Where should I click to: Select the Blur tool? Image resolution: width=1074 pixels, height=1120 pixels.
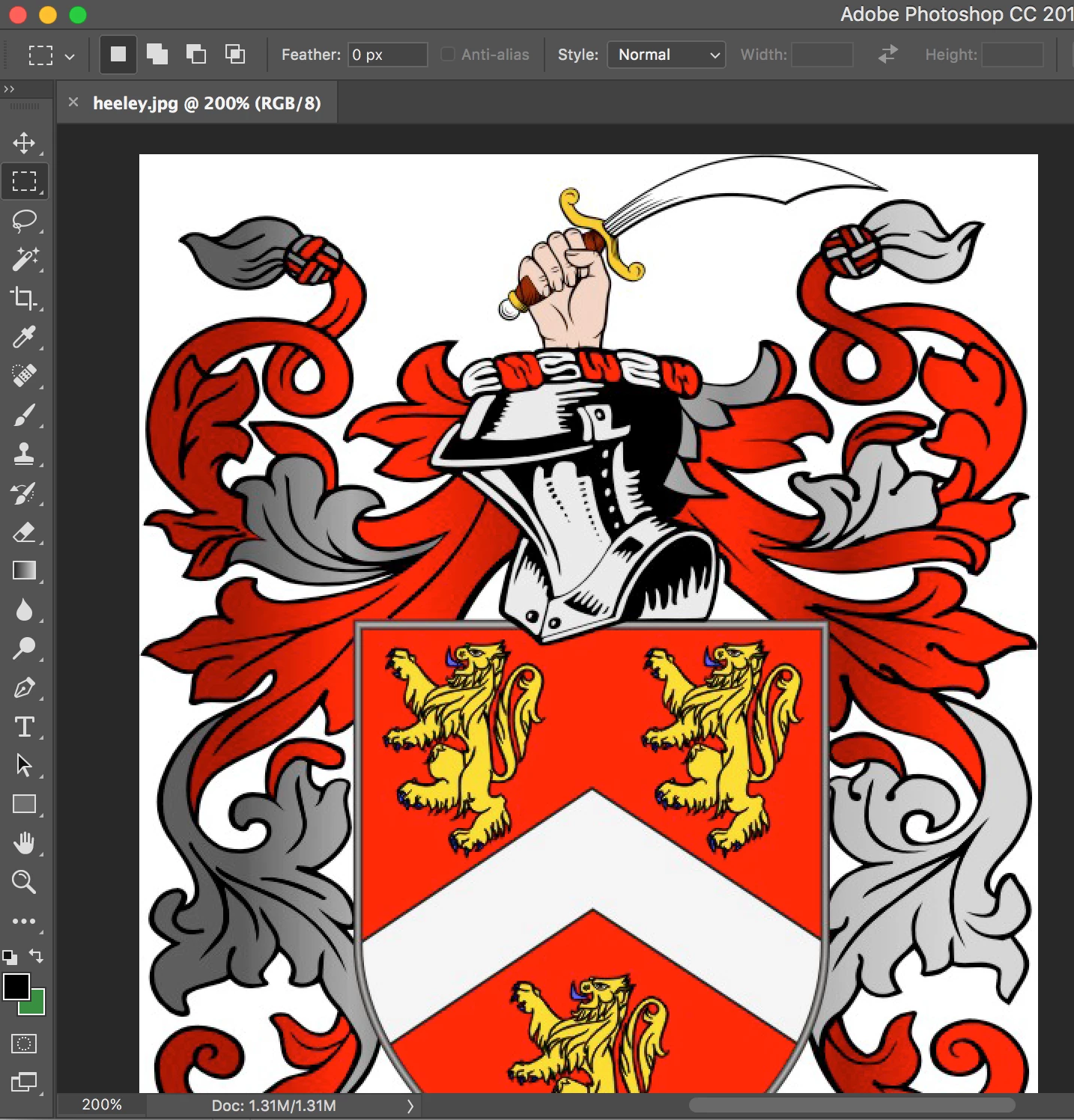[x=24, y=609]
